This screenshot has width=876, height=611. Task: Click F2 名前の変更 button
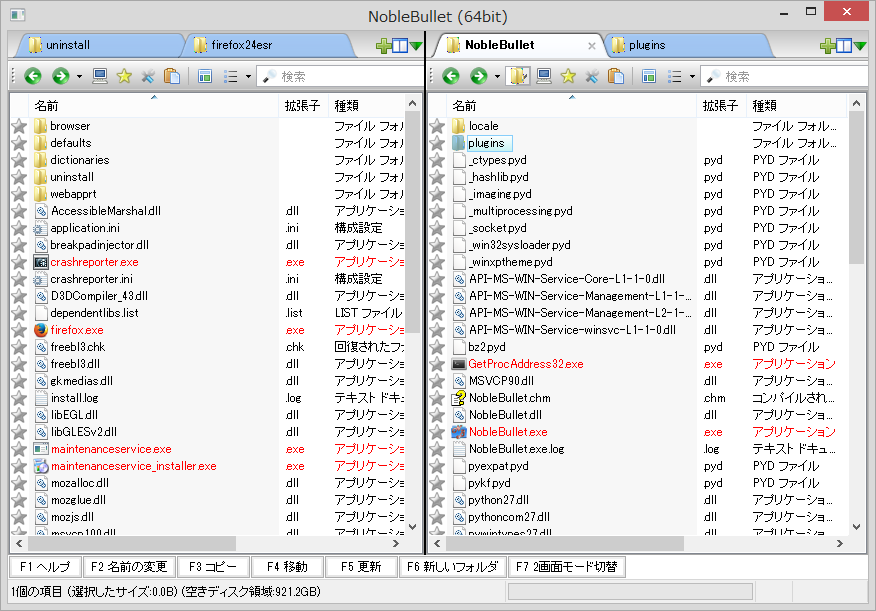coord(129,567)
